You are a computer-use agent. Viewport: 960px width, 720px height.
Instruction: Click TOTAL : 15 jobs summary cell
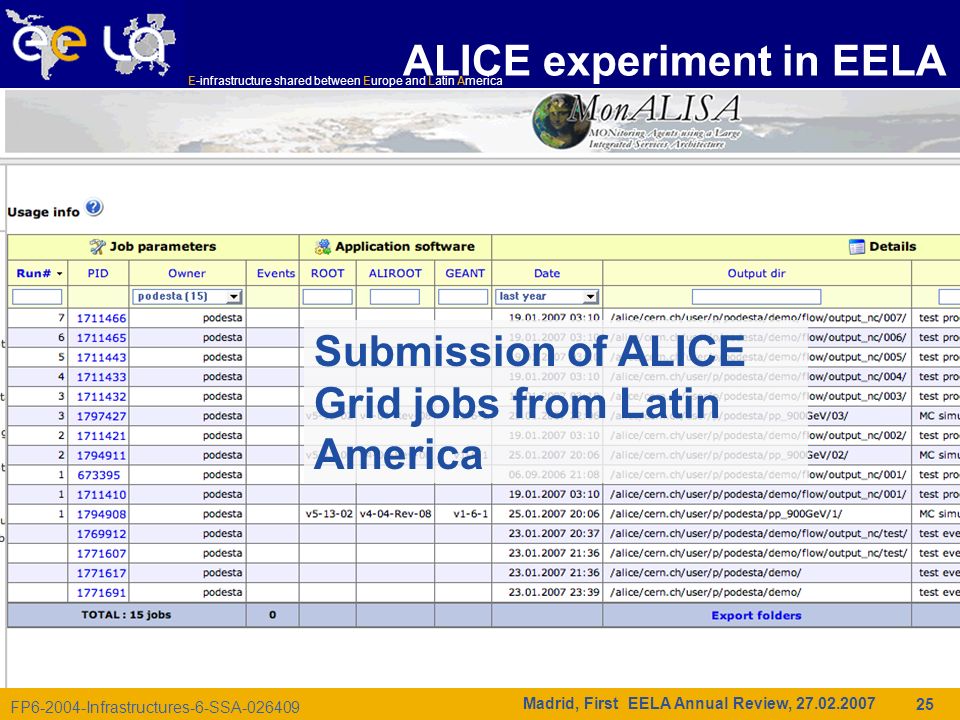click(x=126, y=615)
